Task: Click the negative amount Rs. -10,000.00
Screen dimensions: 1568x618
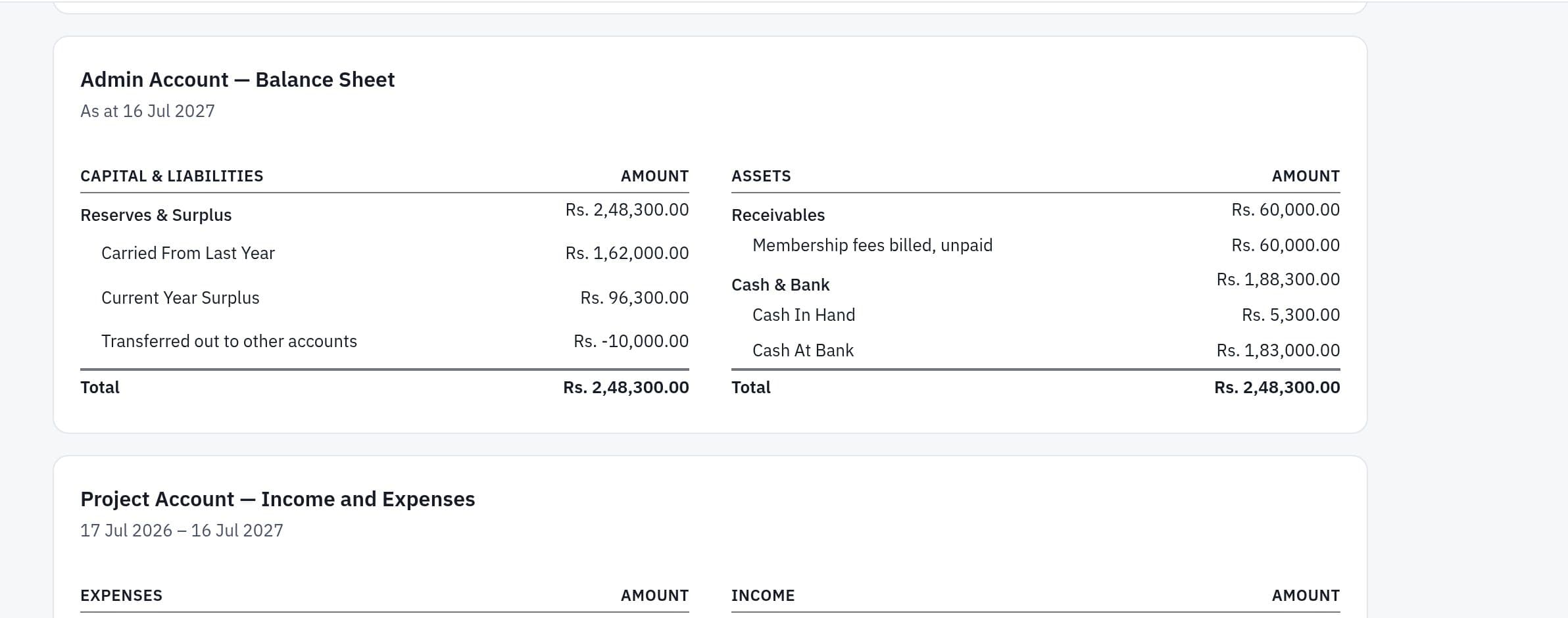Action: coord(631,341)
